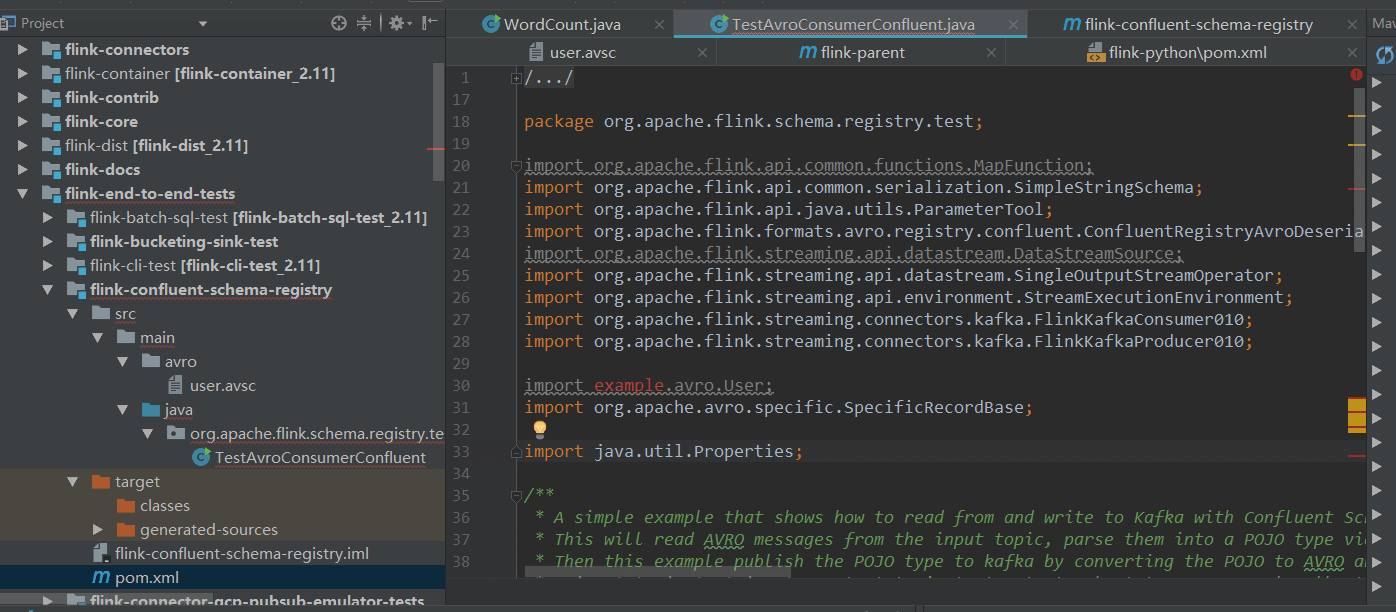1396x612 pixels.
Task: Click the Collapse All icon in Project panel
Action: (x=364, y=23)
